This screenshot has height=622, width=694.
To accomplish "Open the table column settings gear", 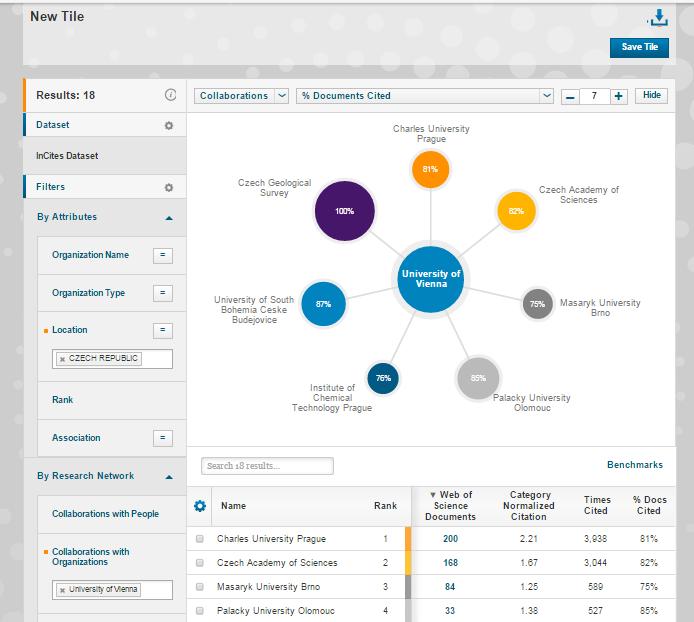I will tap(200, 506).
